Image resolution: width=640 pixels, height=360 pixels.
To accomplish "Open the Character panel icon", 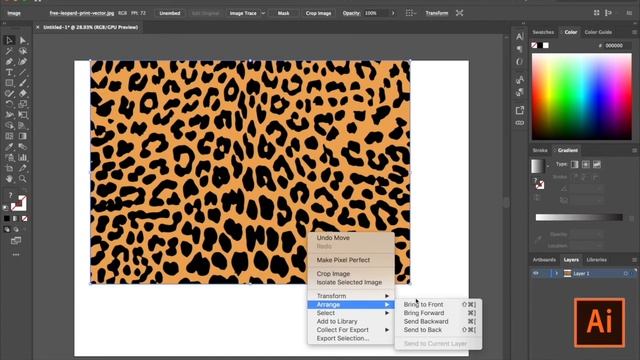I will point(520,36).
